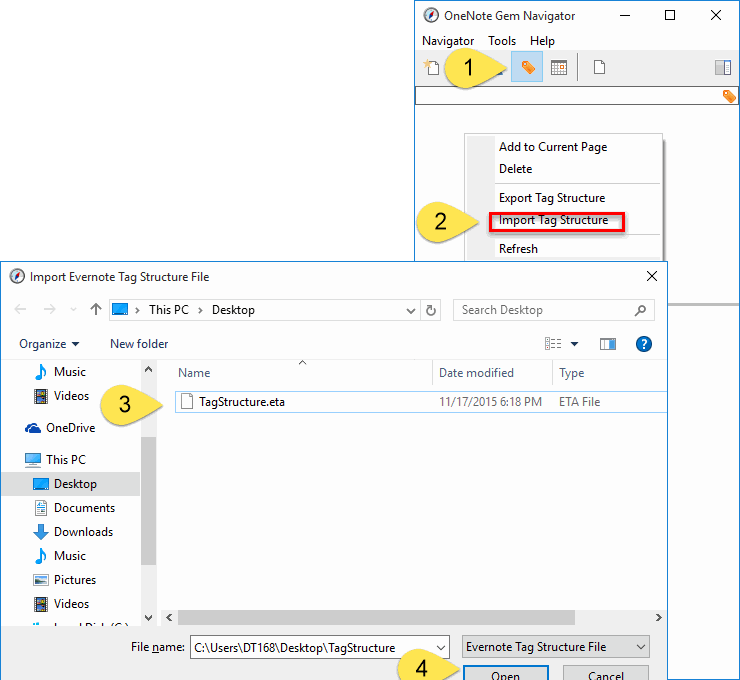Viewport: 740px width, 680px height.
Task: Click the blank page icon in Navigator toolbar
Action: 599,67
